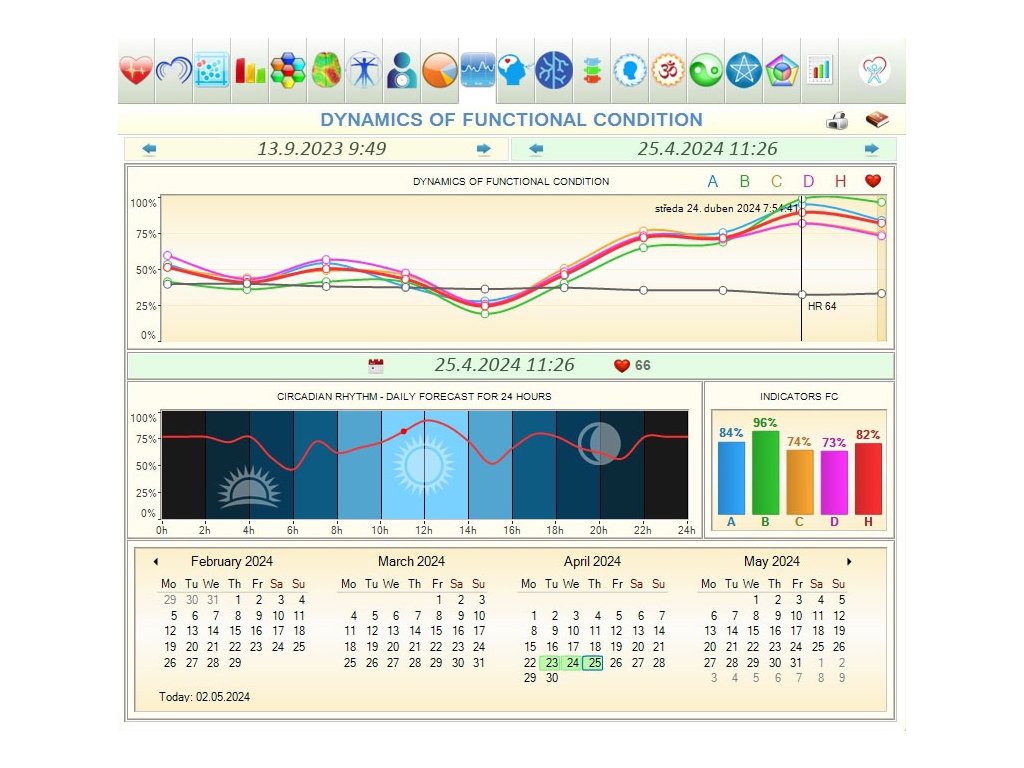Toggle curve H in chart legend

pyautogui.click(x=840, y=181)
